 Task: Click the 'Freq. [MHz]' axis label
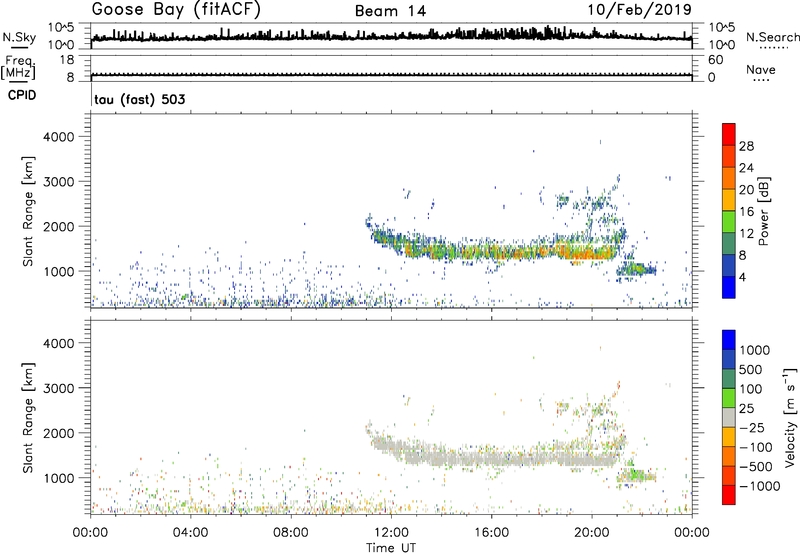18,68
